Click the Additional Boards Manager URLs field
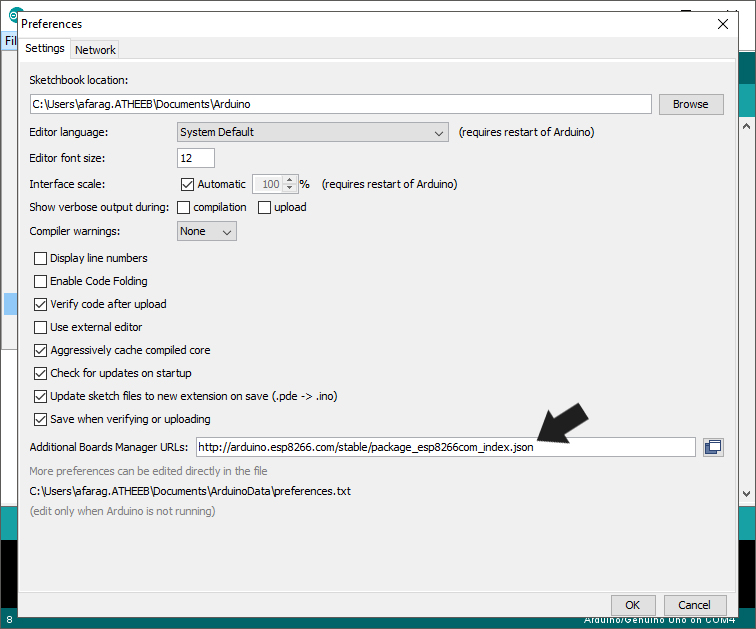The height and width of the screenshot is (629, 756). 446,447
